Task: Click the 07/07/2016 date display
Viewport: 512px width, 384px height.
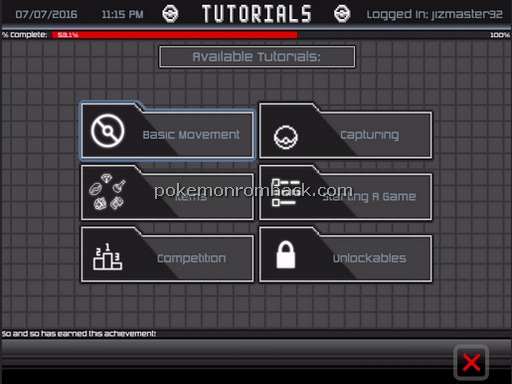Action: click(x=46, y=14)
